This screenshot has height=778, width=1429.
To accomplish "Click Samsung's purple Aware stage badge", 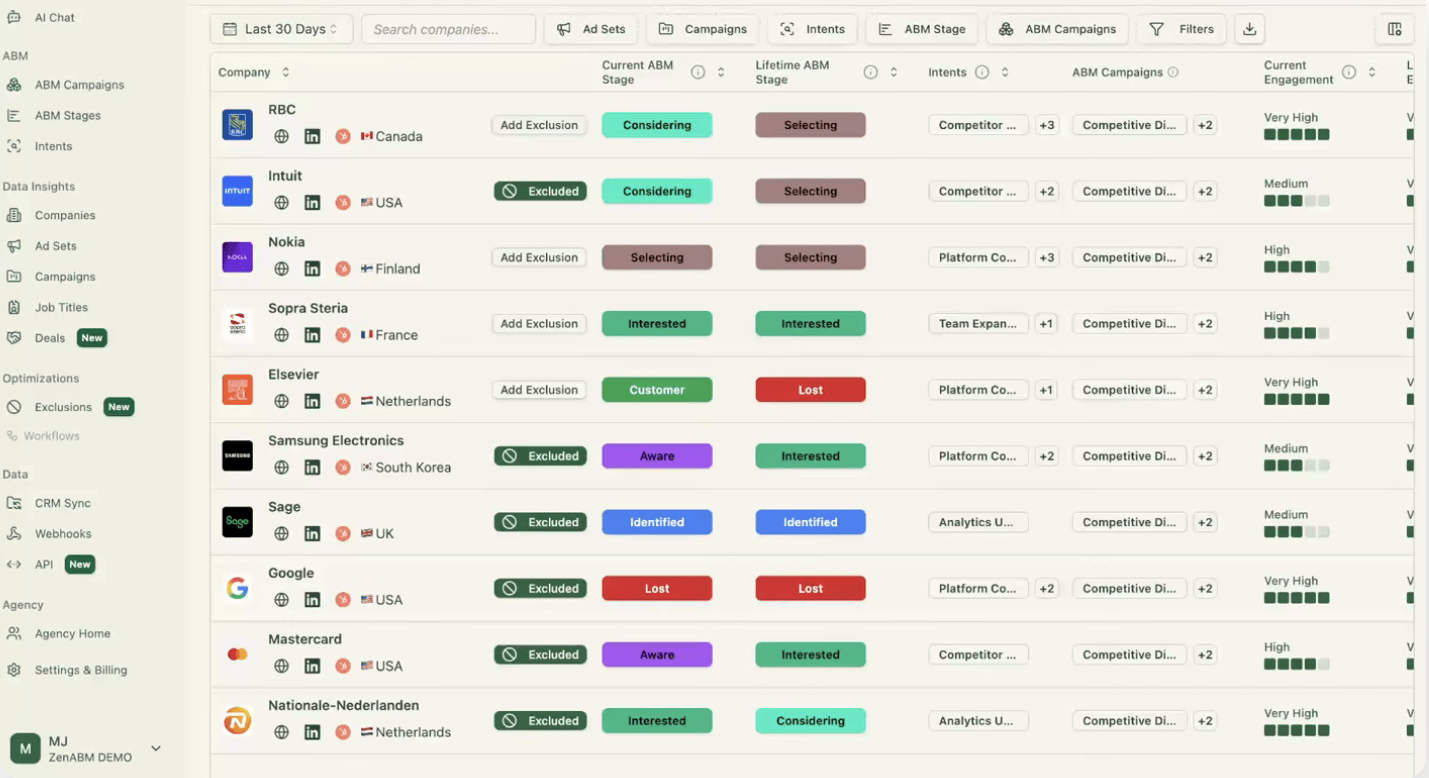I will tap(657, 456).
